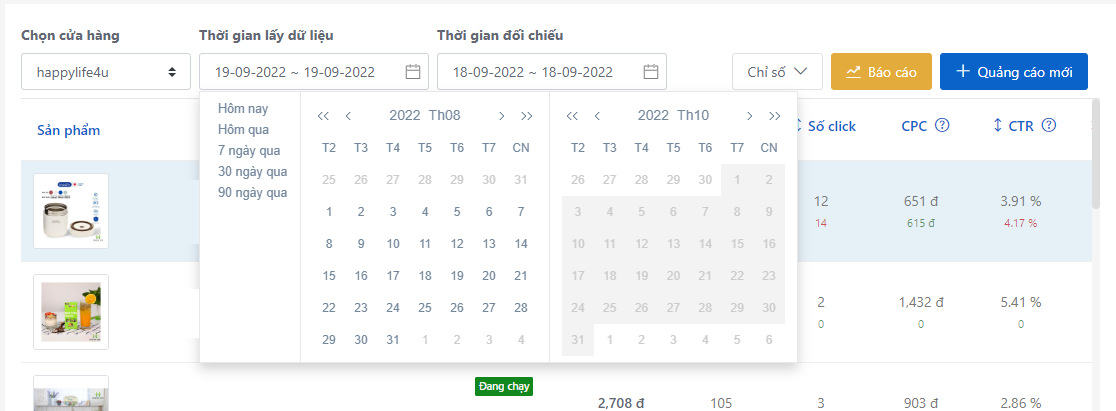The width and height of the screenshot is (1116, 411).
Task: Open the happylife4u store dropdown
Action: pos(105,72)
